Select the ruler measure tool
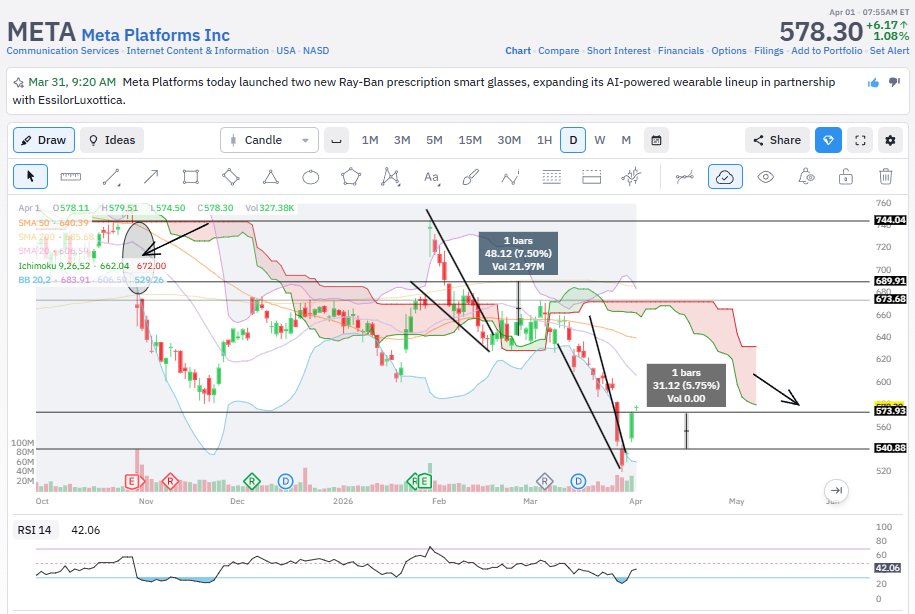 (71, 176)
